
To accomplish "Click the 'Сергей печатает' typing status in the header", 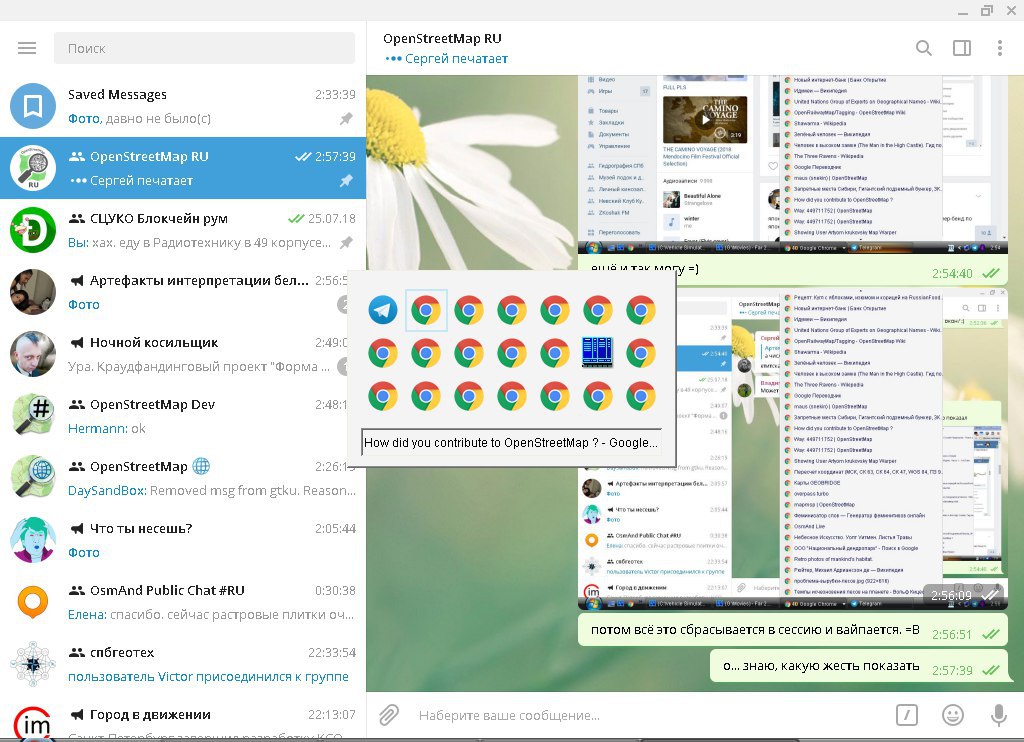I will 456,59.
